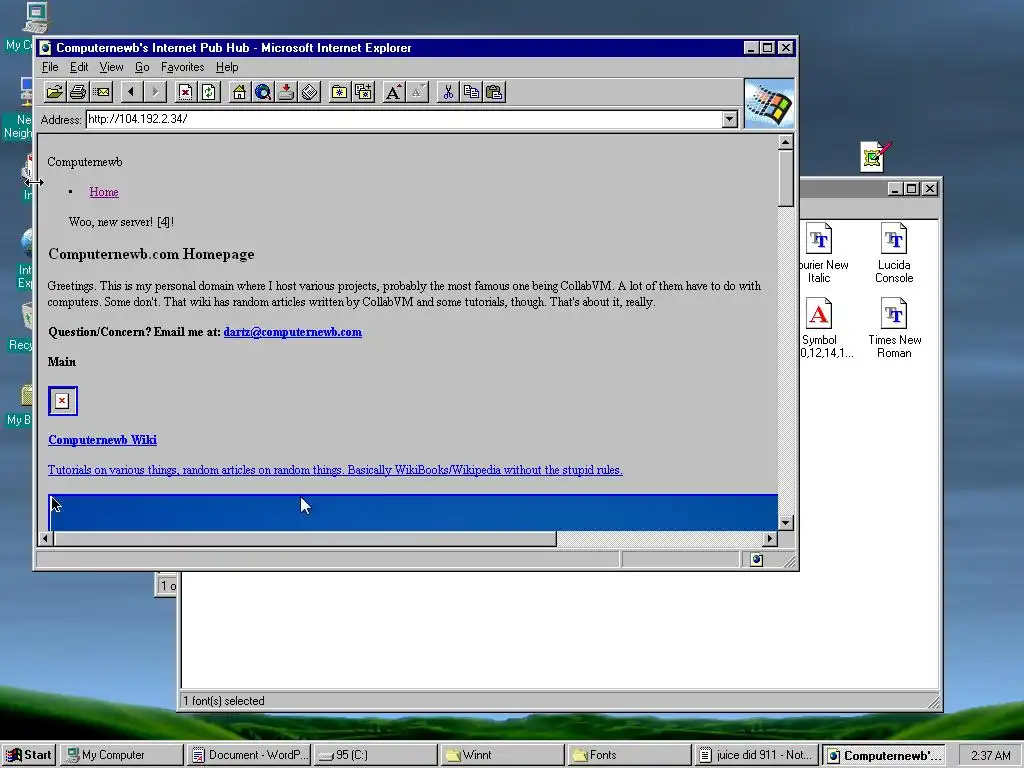Click horizontal scrollbar right arrow
The image size is (1024, 768).
[769, 539]
